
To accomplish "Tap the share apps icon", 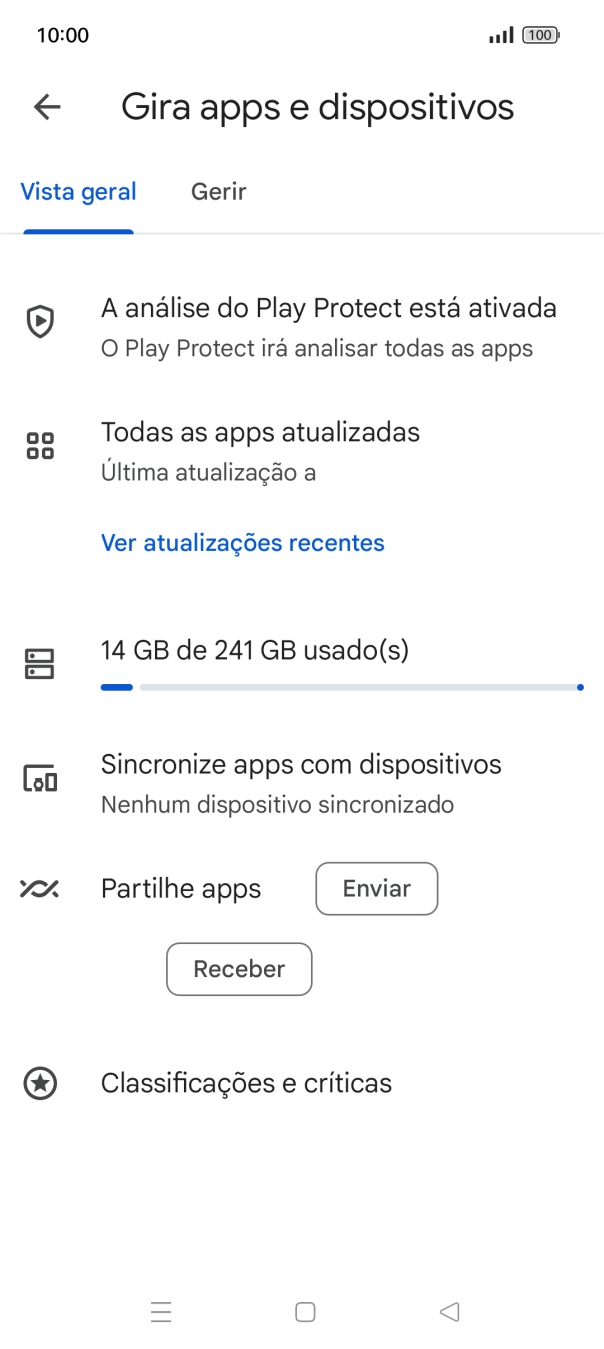I will 40,889.
